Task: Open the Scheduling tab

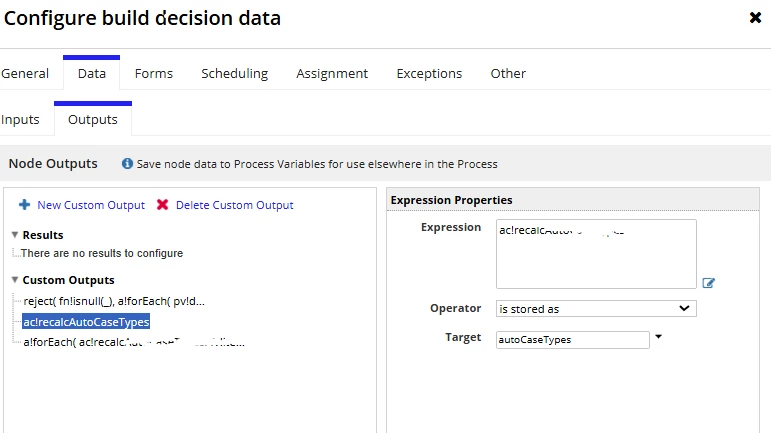Action: 235,73
